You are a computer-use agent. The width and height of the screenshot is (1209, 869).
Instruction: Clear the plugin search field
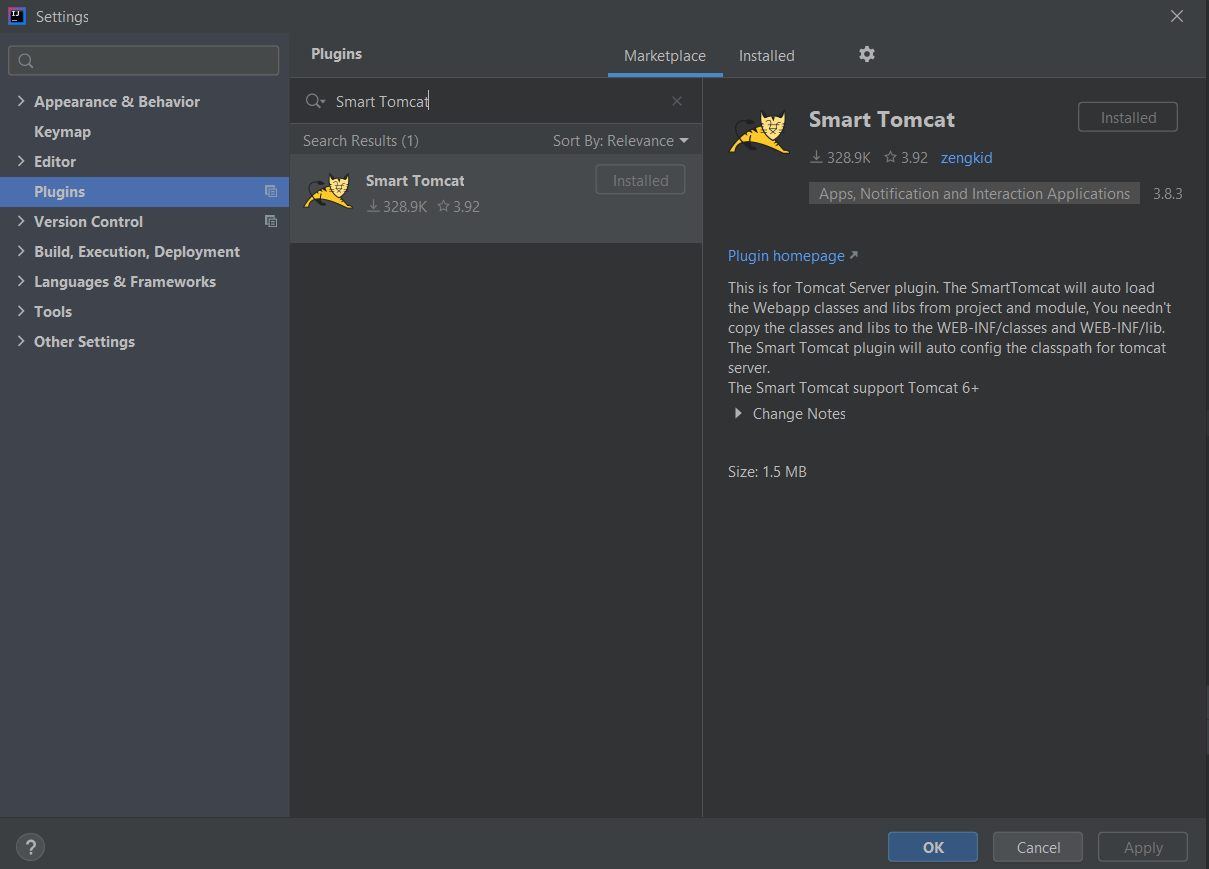pyautogui.click(x=677, y=101)
